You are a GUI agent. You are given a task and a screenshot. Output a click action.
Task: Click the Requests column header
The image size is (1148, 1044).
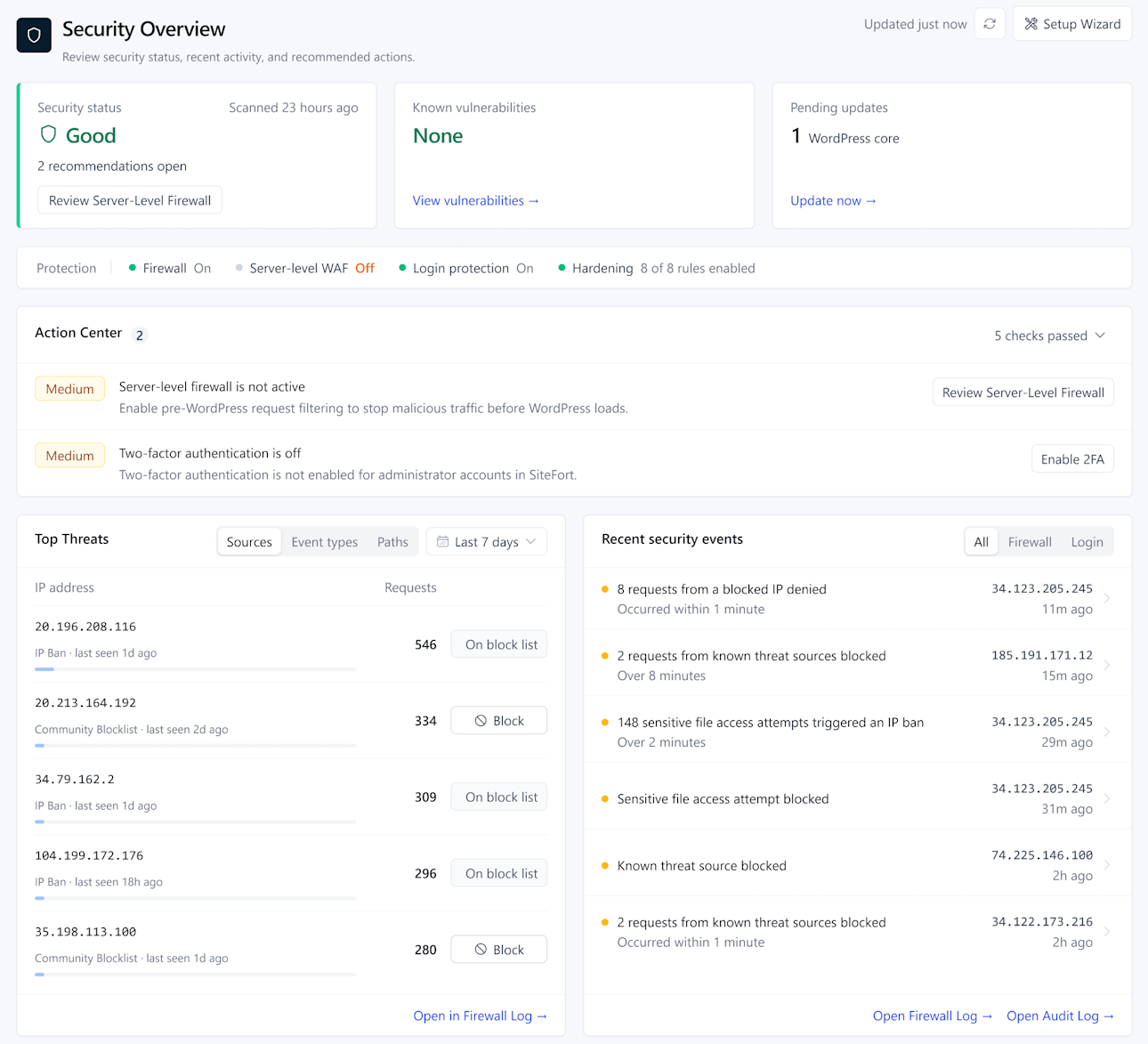pos(410,587)
